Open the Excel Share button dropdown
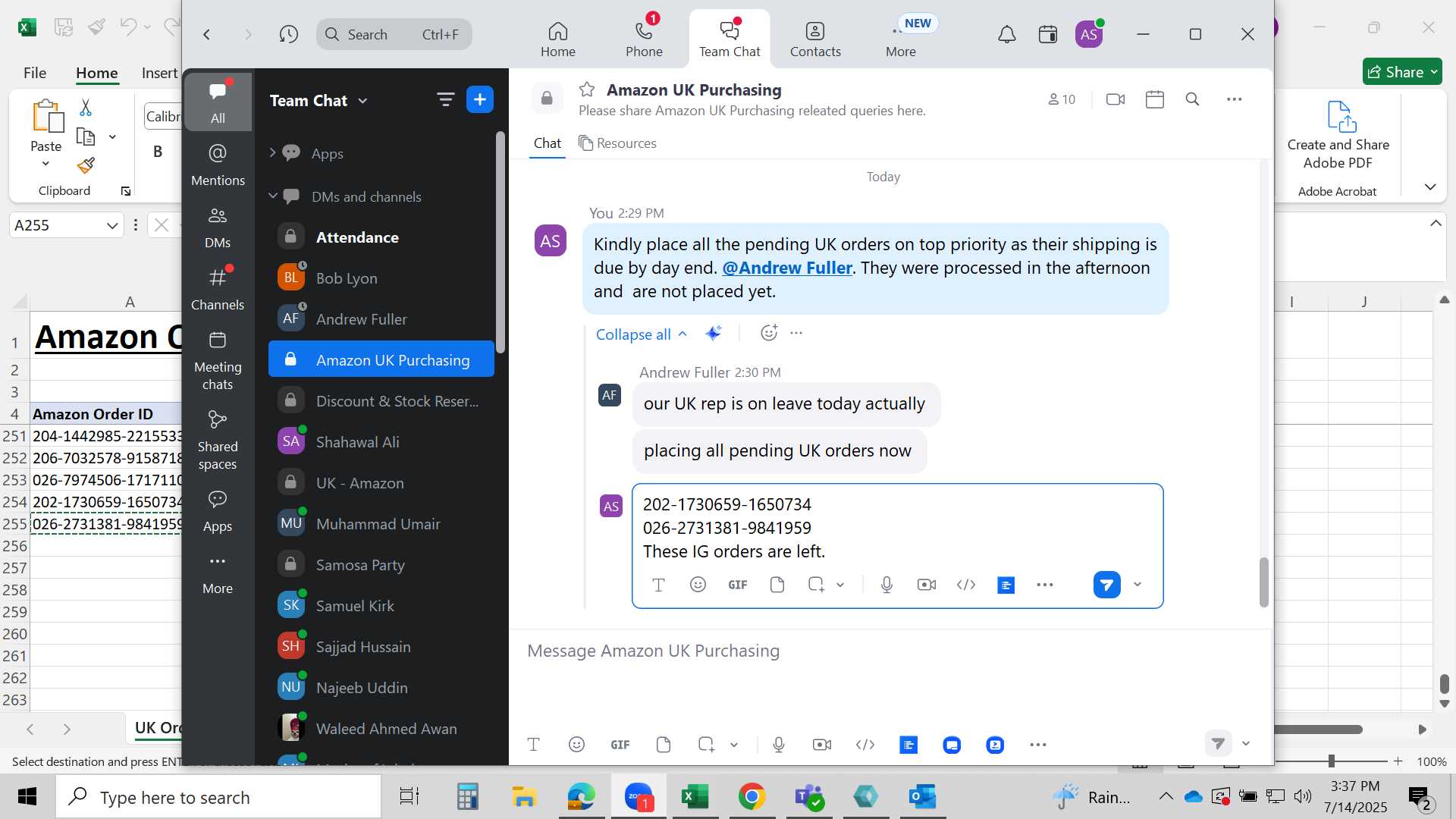This screenshot has height=819, width=1456. point(1434,72)
